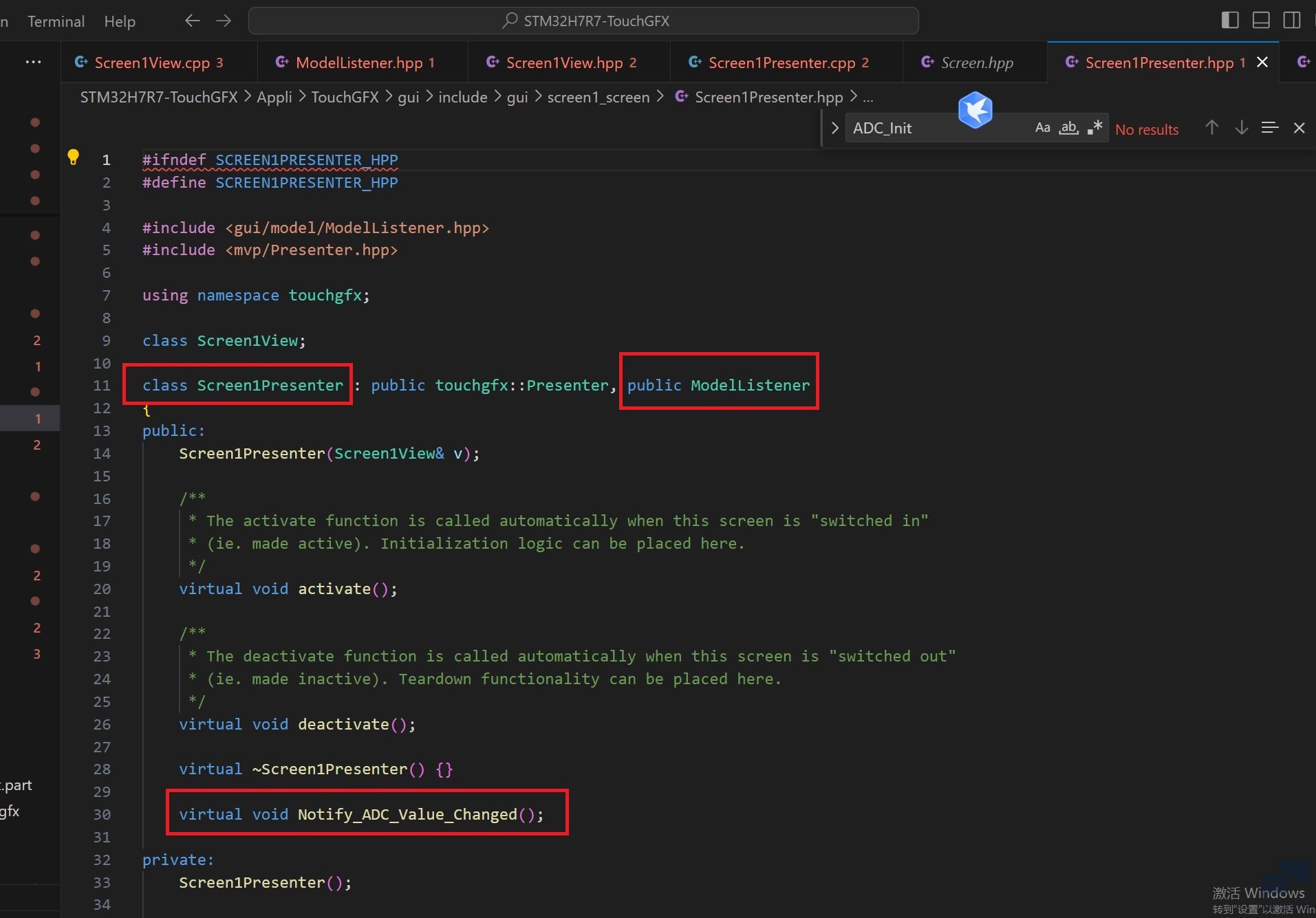Navigate forward with right arrow
1316x918 pixels.
pos(224,21)
